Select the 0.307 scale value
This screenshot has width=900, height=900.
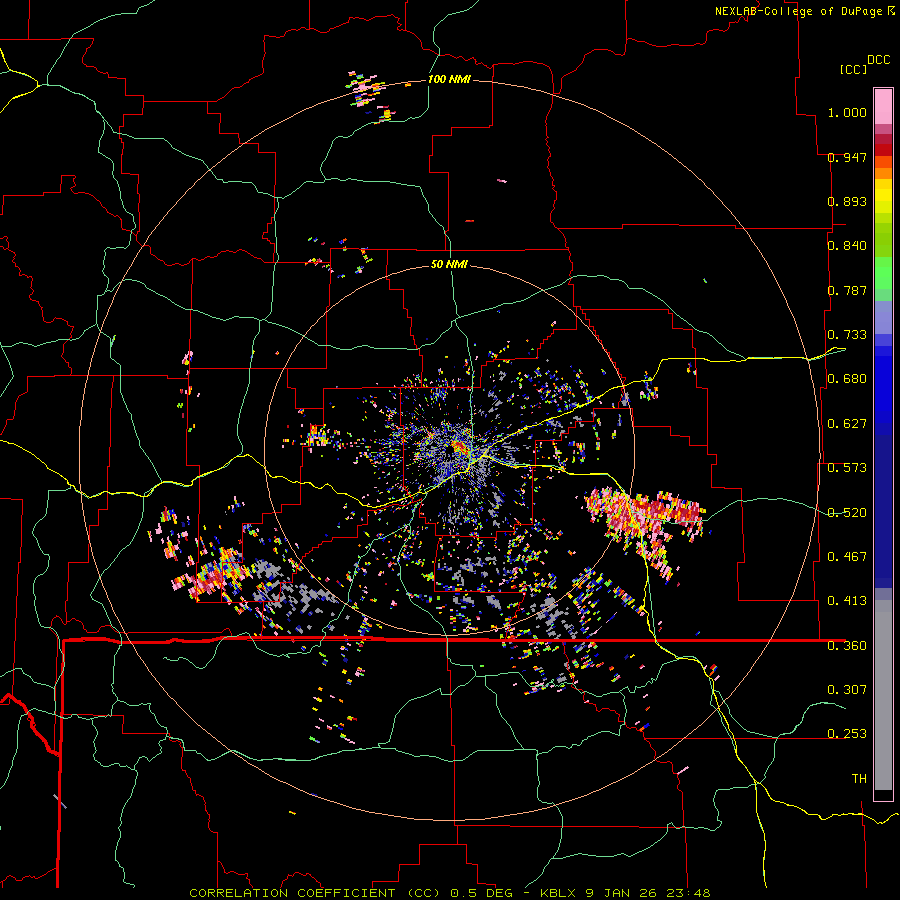[x=847, y=690]
